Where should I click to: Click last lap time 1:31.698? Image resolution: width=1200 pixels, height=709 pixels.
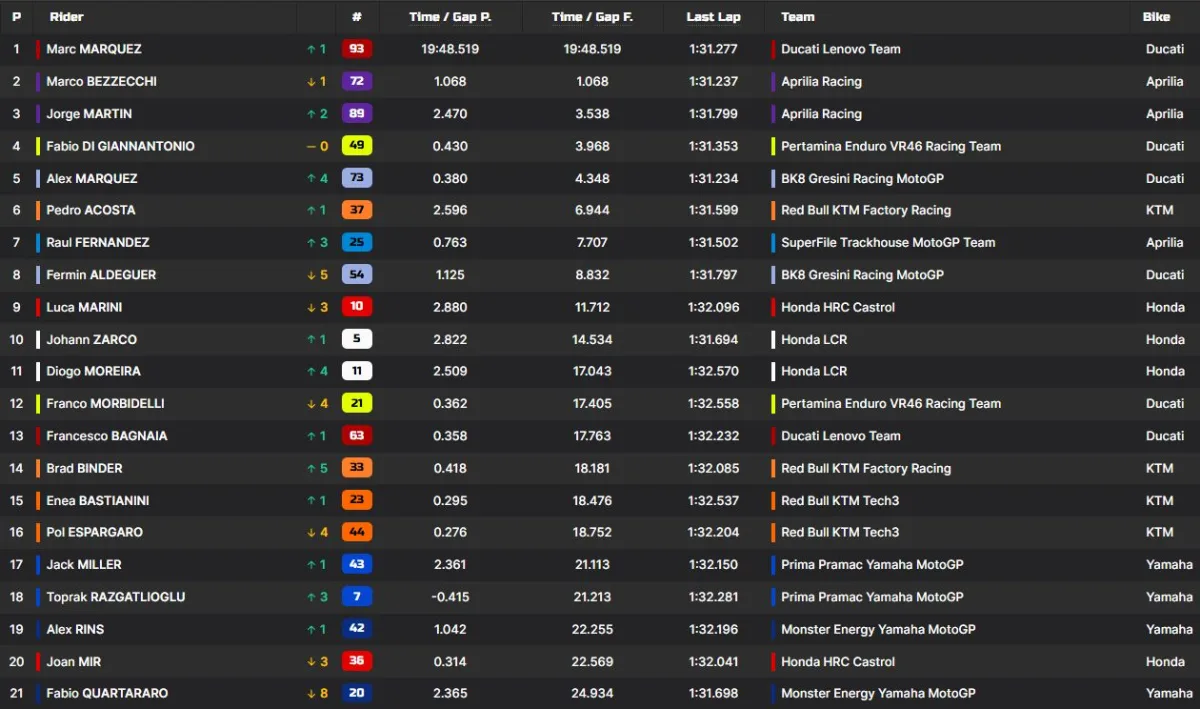click(713, 693)
